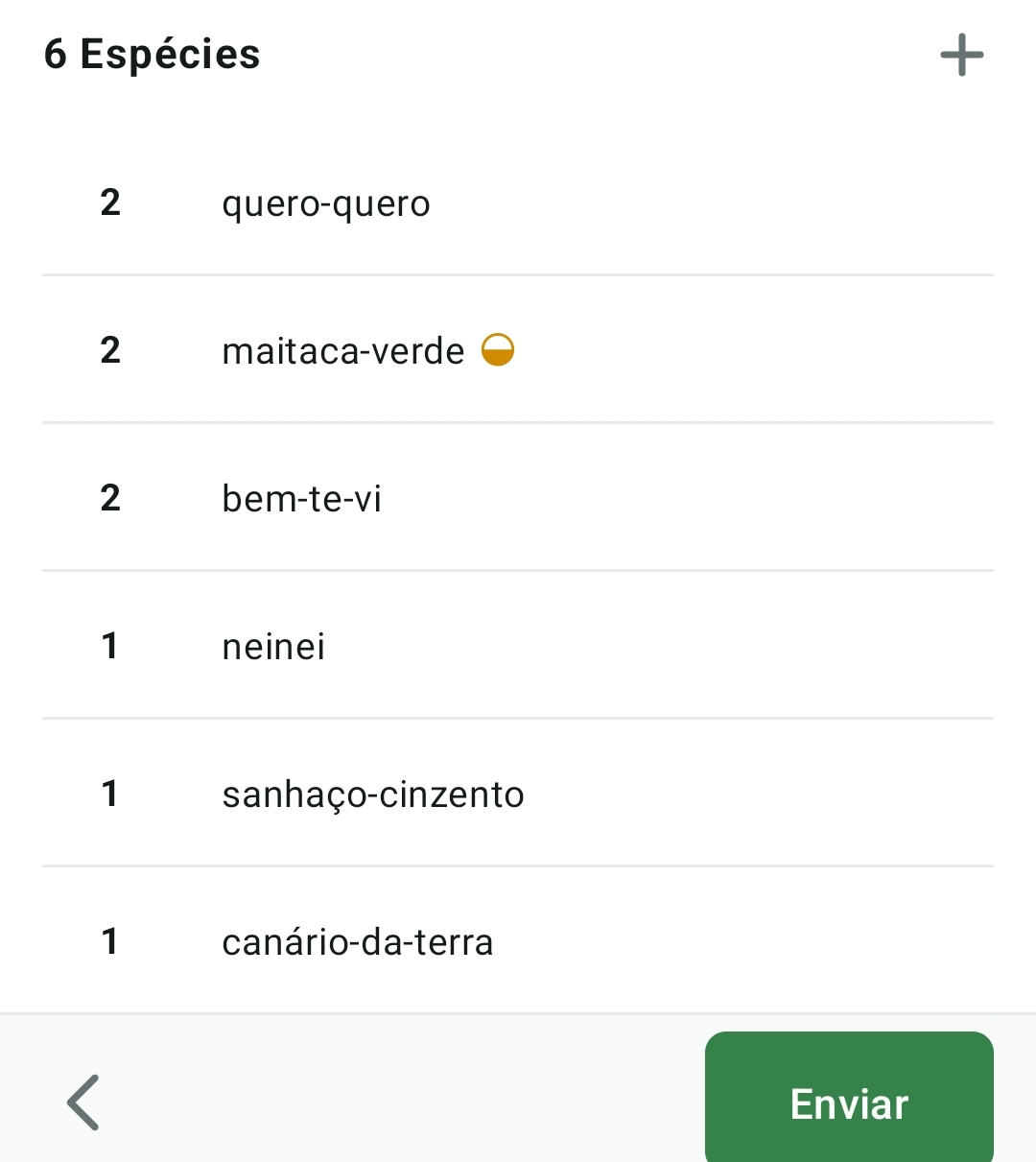Screen dimensions: 1036x1162
Task: Select the sanhaço-cinzento species name
Action: click(x=372, y=794)
